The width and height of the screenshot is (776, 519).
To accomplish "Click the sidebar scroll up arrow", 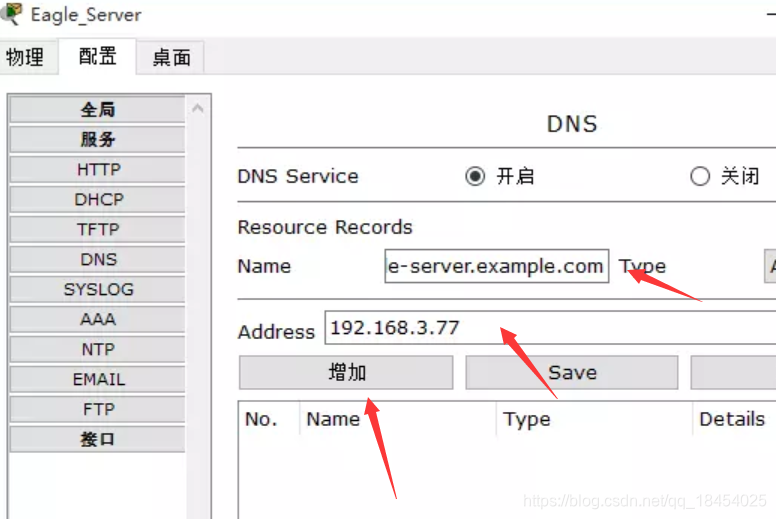I will pyautogui.click(x=198, y=108).
